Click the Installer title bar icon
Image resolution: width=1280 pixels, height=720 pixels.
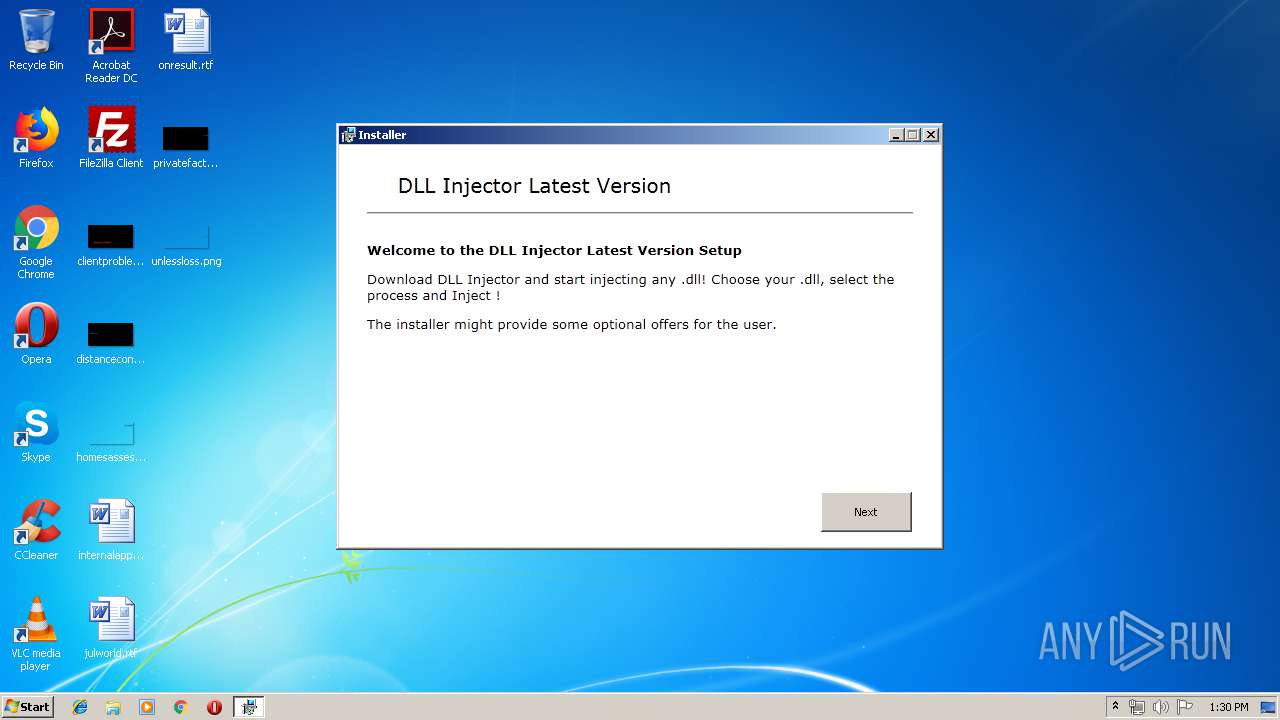pos(348,135)
